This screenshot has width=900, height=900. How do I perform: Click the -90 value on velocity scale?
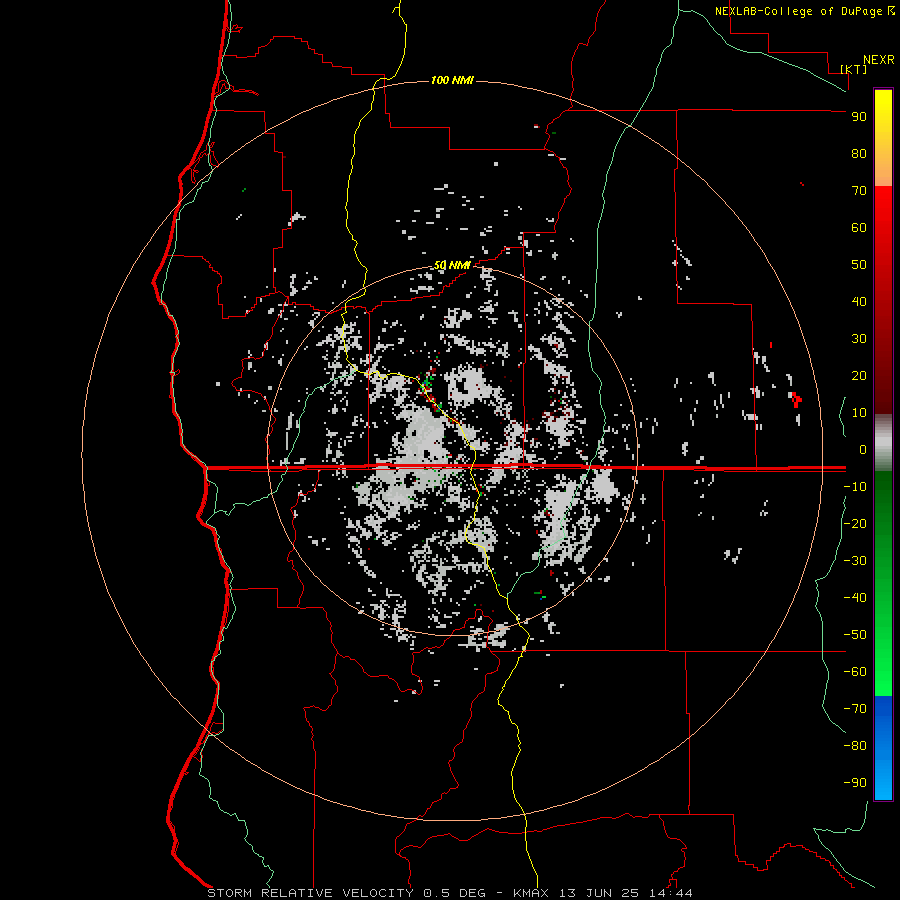point(855,783)
